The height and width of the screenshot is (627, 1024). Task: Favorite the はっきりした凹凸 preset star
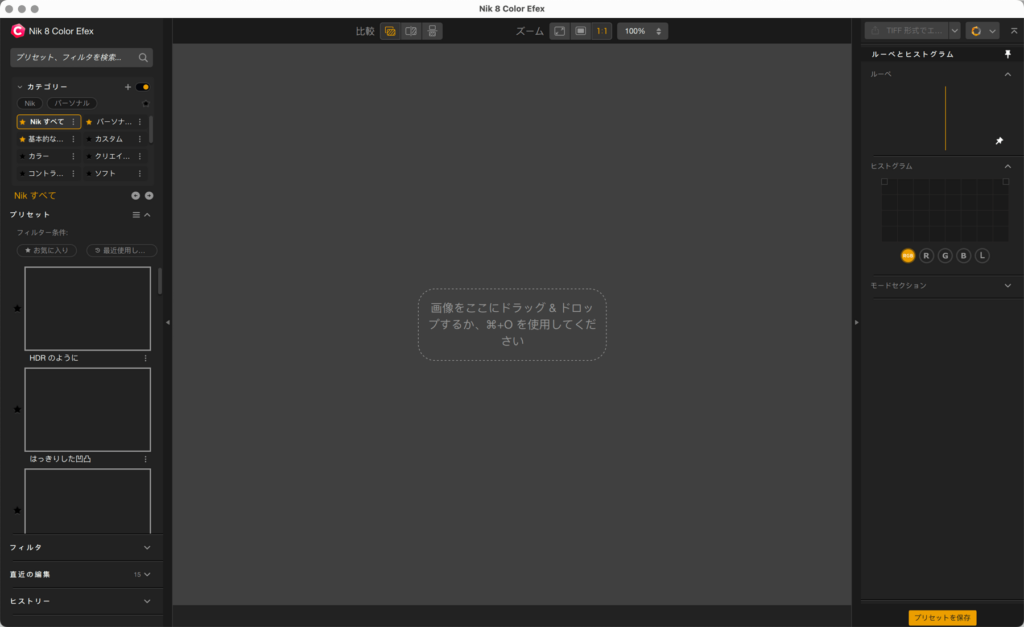coord(18,410)
